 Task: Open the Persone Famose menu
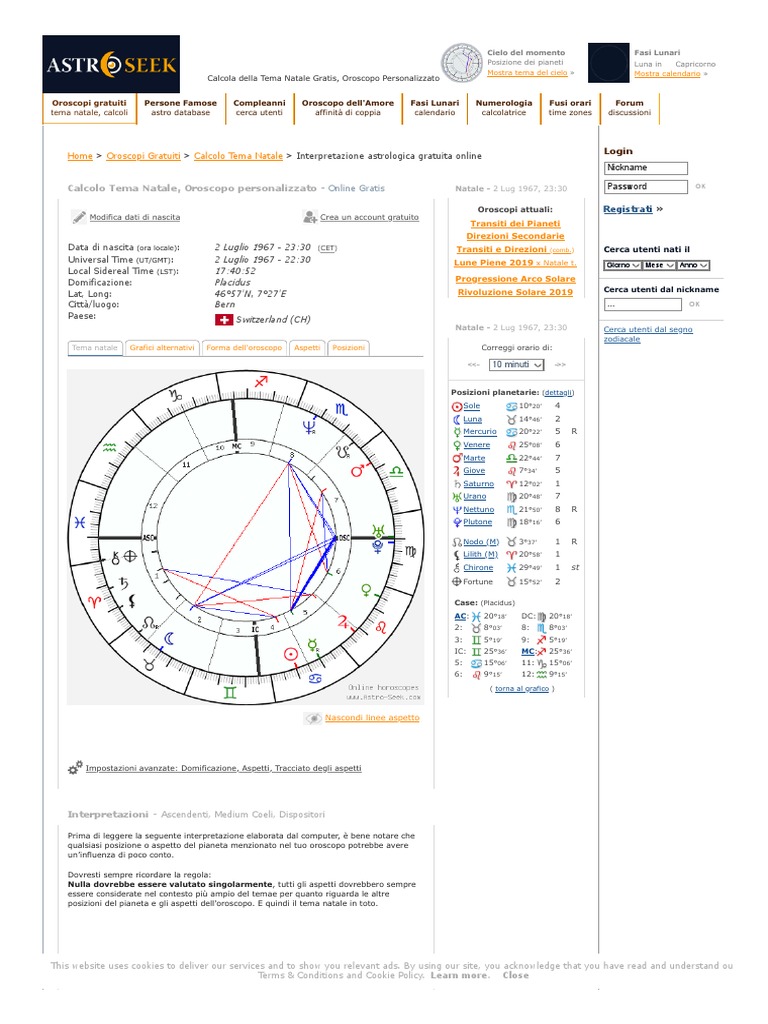click(180, 108)
